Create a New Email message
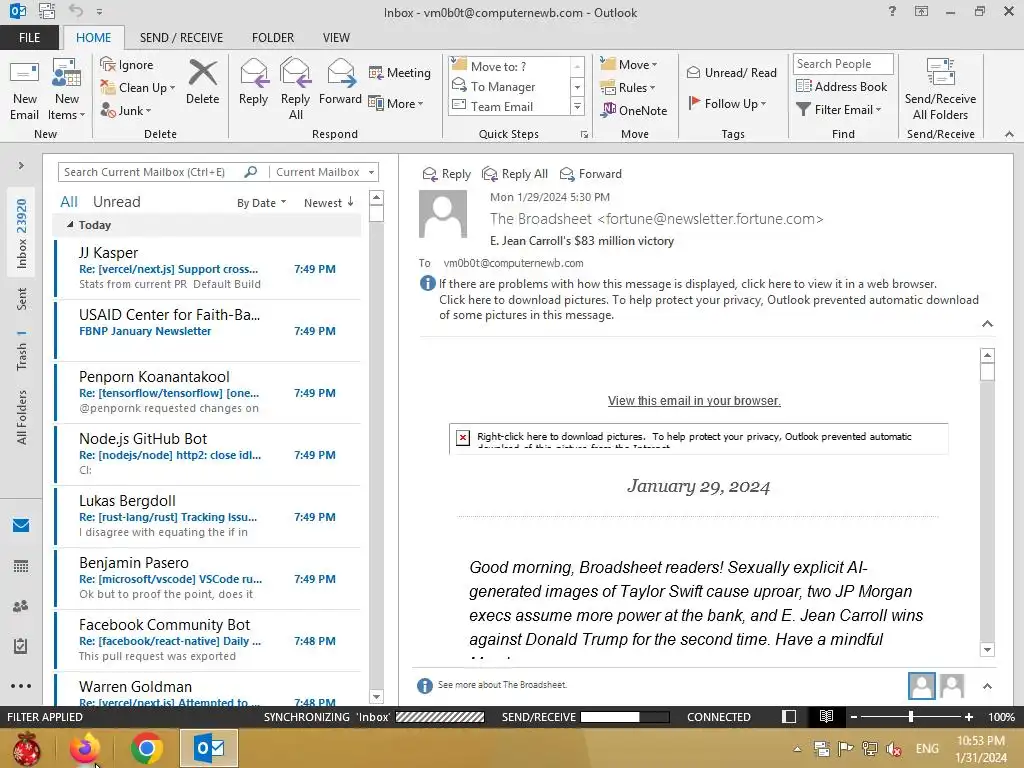This screenshot has height=768, width=1024. click(x=24, y=91)
